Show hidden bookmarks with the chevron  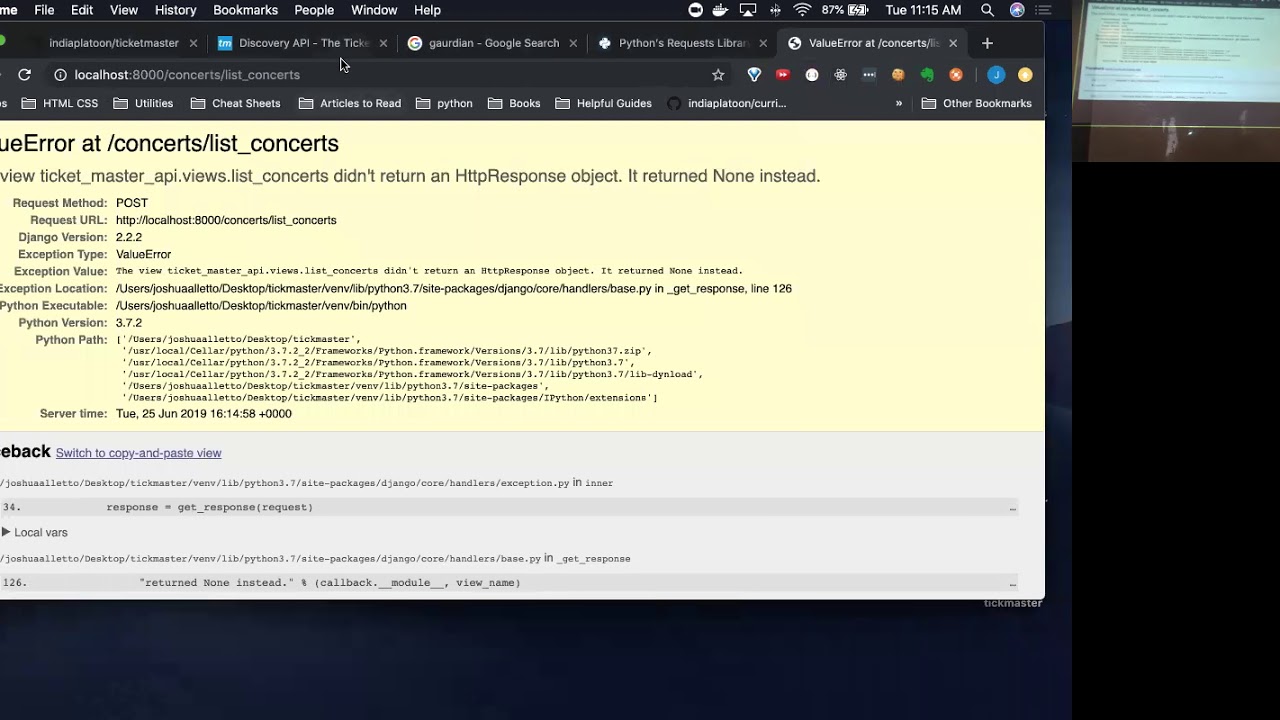[x=899, y=103]
